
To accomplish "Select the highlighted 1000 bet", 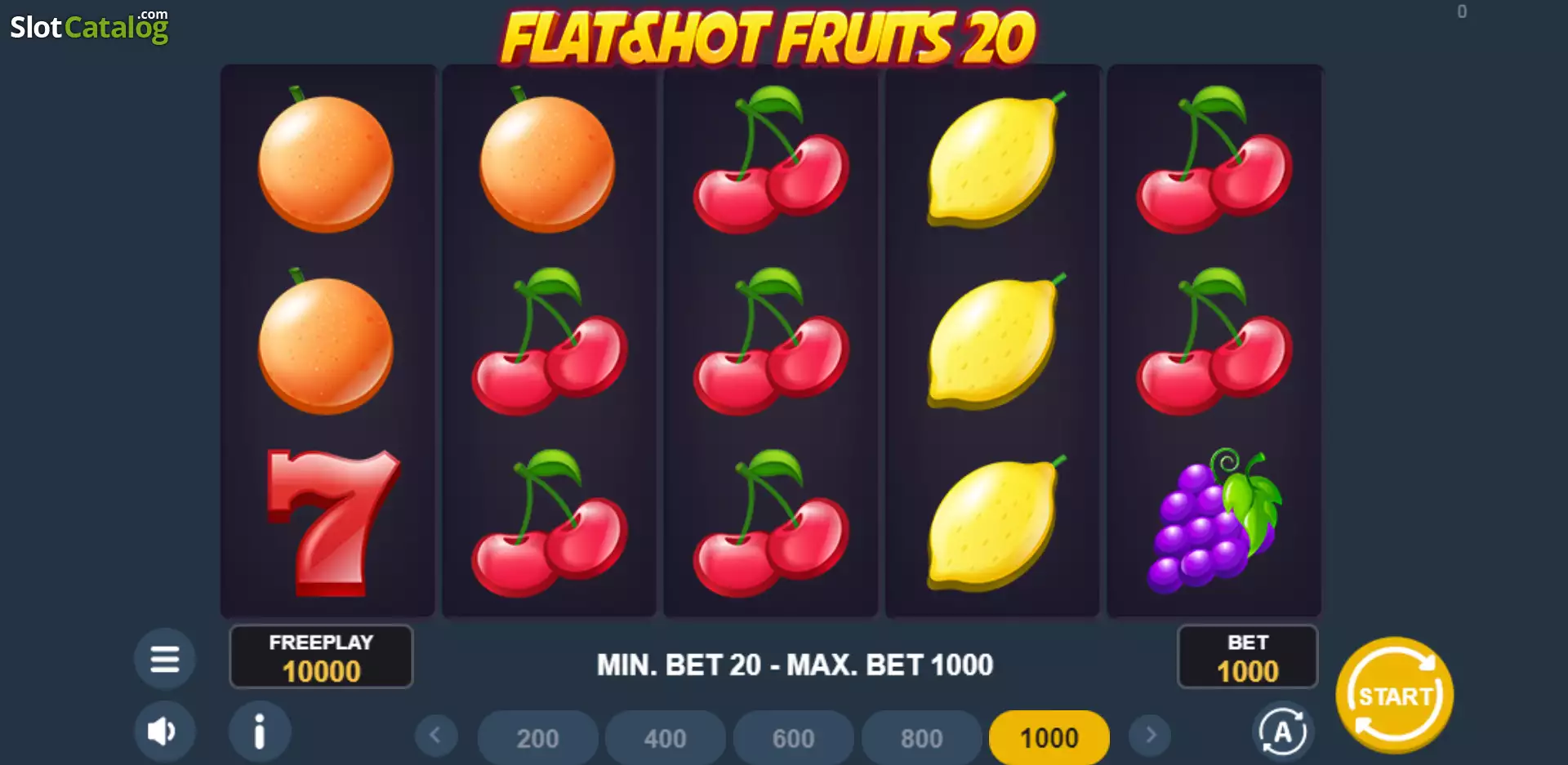I will (x=1049, y=737).
